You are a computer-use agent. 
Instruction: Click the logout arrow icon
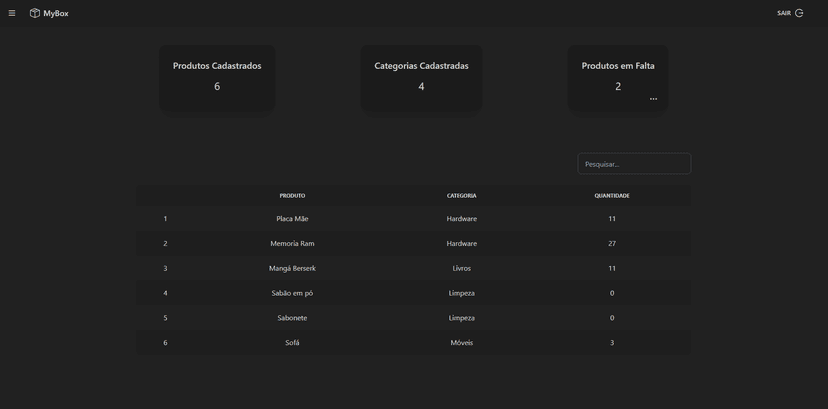click(799, 13)
